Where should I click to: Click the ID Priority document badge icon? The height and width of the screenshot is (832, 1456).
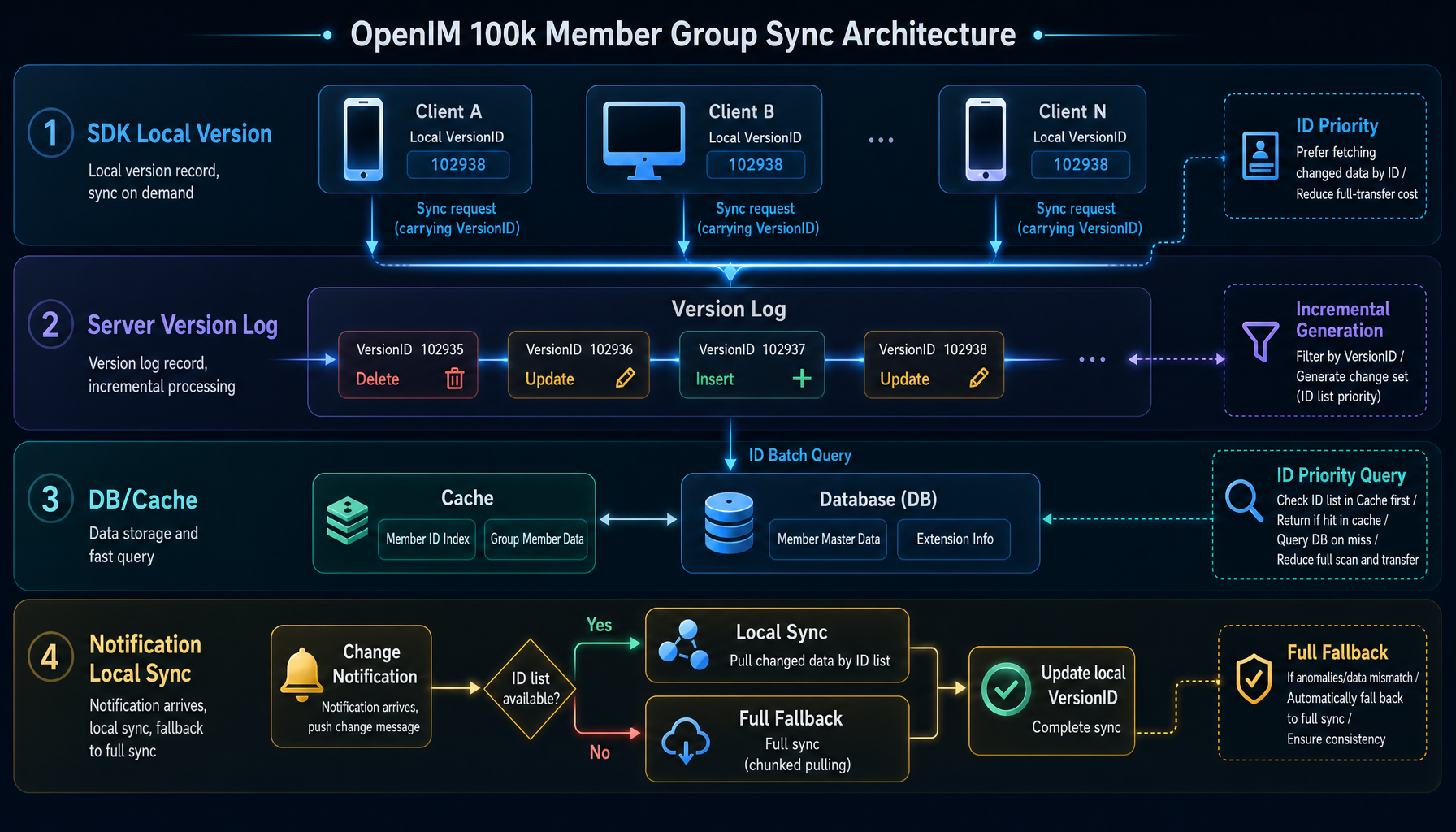pyautogui.click(x=1260, y=155)
